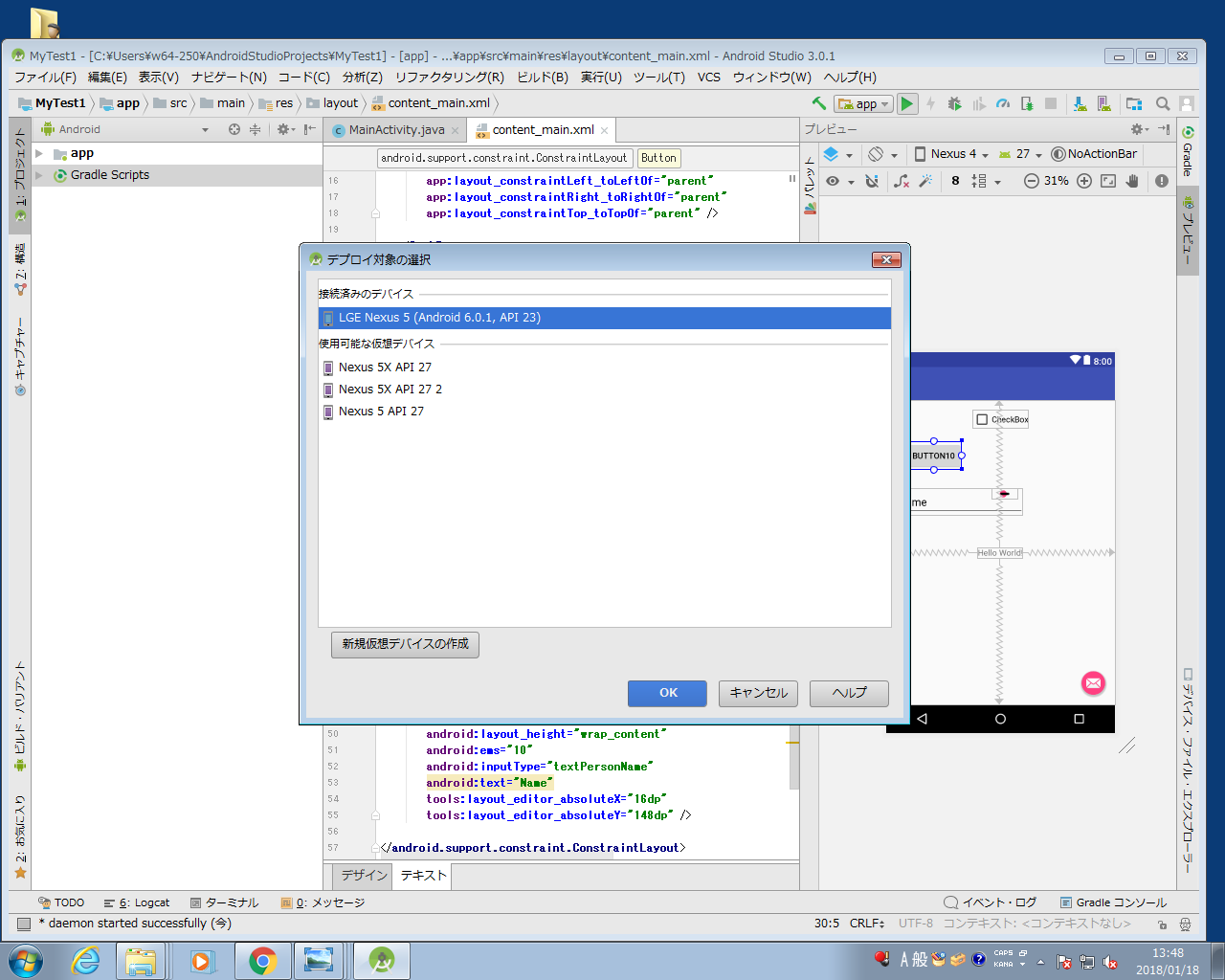The image size is (1225, 980).
Task: Clear all constraints icon in preview
Action: pyautogui.click(x=902, y=181)
